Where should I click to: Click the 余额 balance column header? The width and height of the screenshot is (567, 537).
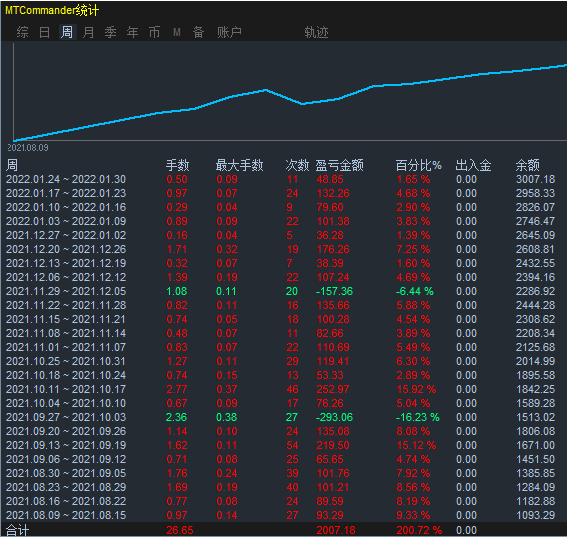(x=527, y=165)
